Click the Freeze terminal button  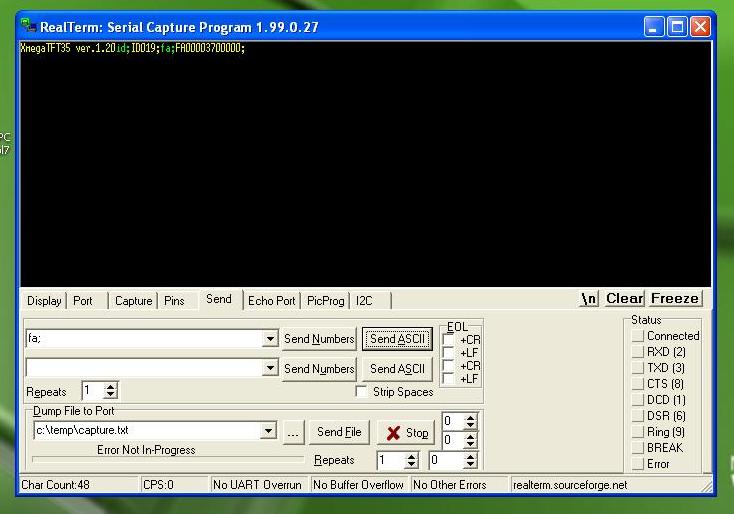(x=675, y=299)
